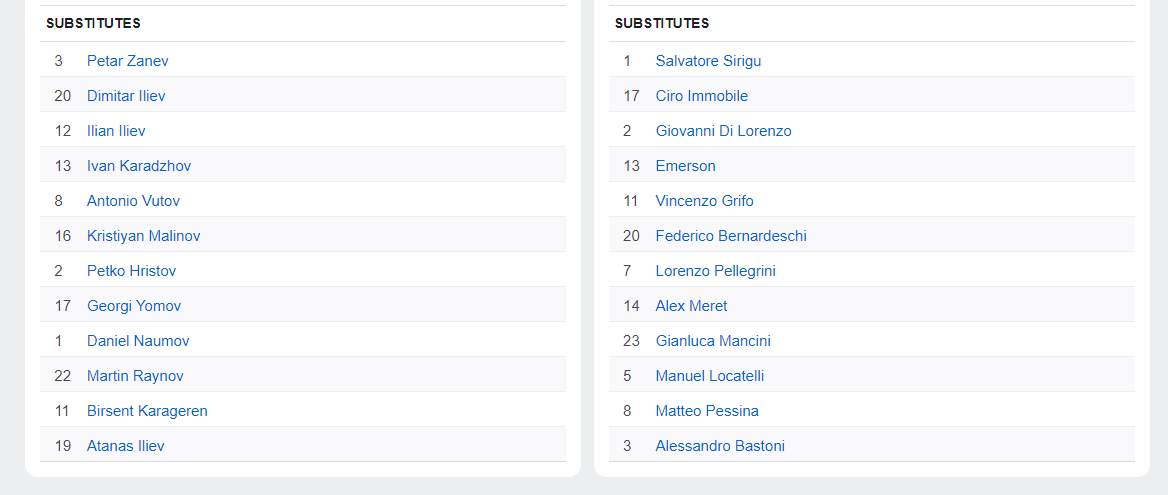The width and height of the screenshot is (1168, 495).
Task: Click Antonio Vutov's name
Action: pyautogui.click(x=133, y=201)
